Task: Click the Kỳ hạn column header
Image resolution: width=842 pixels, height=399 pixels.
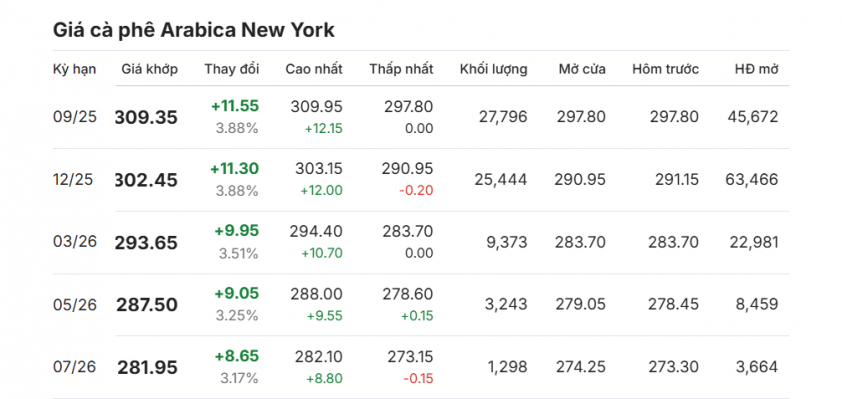Action: 75,69
